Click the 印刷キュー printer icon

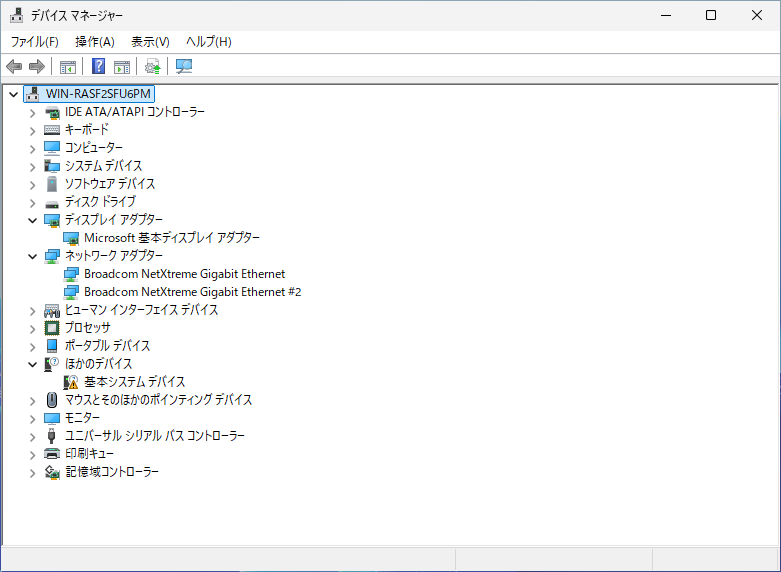point(52,454)
